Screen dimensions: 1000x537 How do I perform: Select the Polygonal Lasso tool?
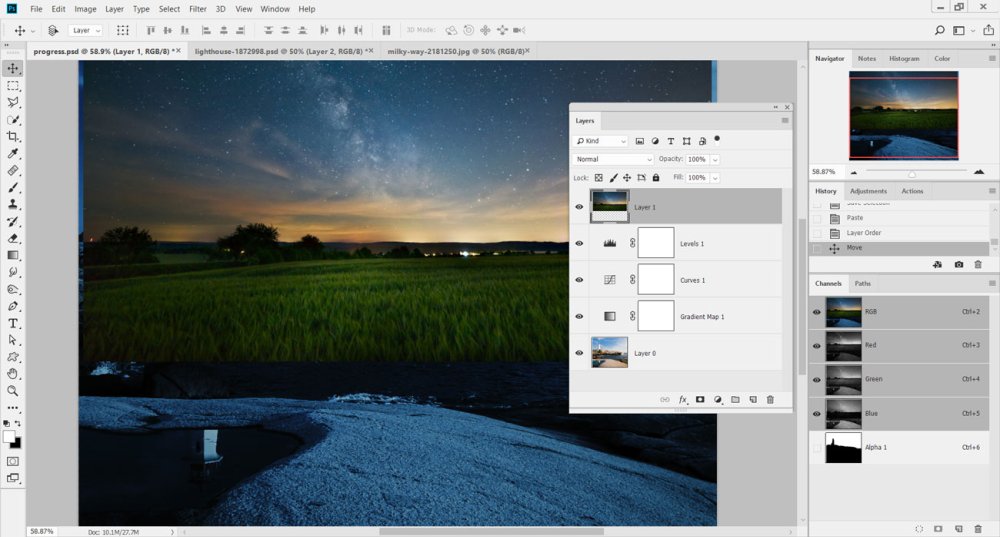coord(13,102)
